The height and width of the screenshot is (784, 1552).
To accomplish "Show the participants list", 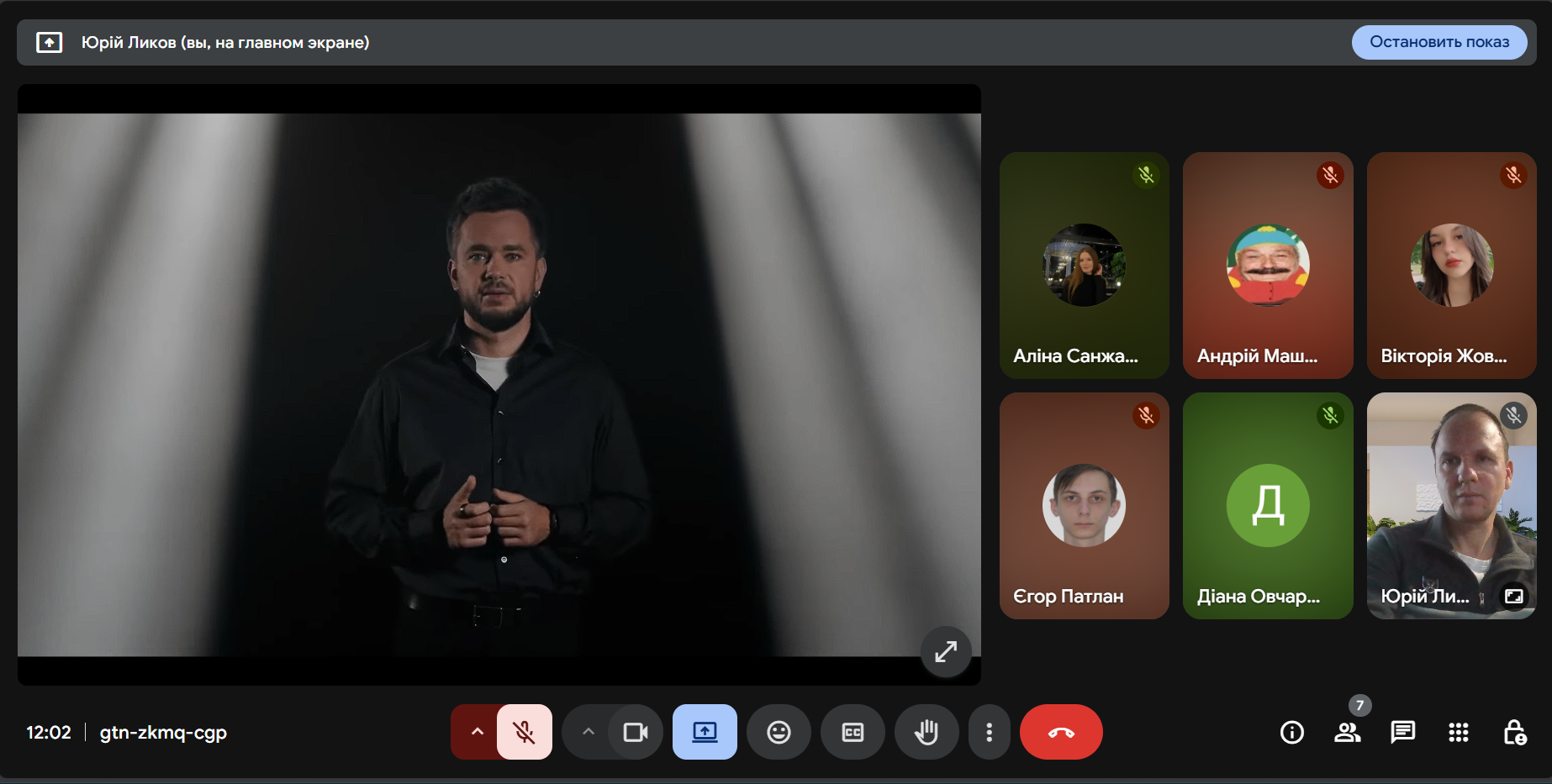I will pyautogui.click(x=1347, y=733).
